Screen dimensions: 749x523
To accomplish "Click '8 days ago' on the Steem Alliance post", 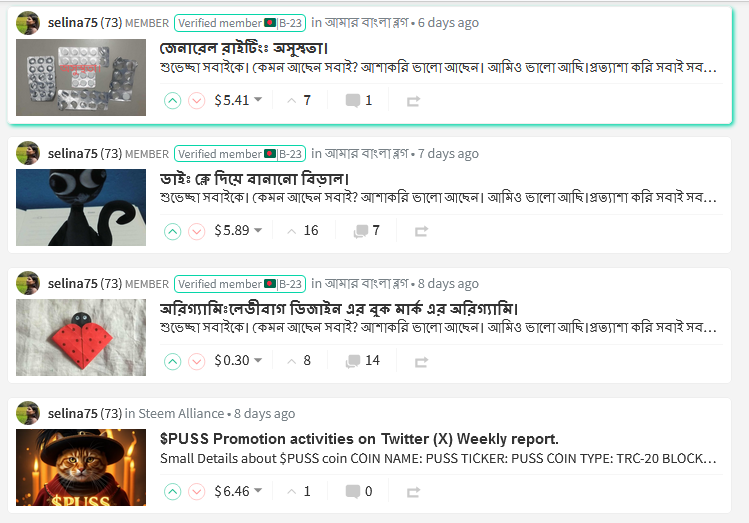I will [264, 413].
